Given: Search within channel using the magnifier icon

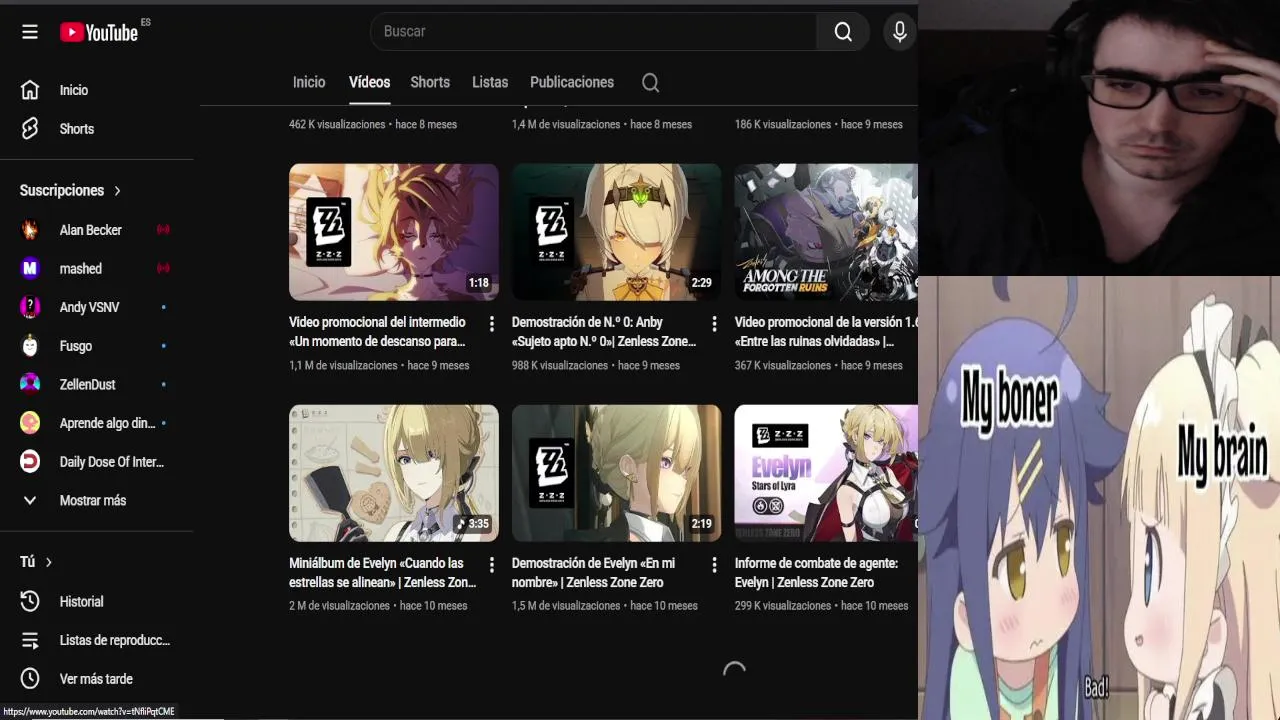Looking at the screenshot, I should point(651,83).
